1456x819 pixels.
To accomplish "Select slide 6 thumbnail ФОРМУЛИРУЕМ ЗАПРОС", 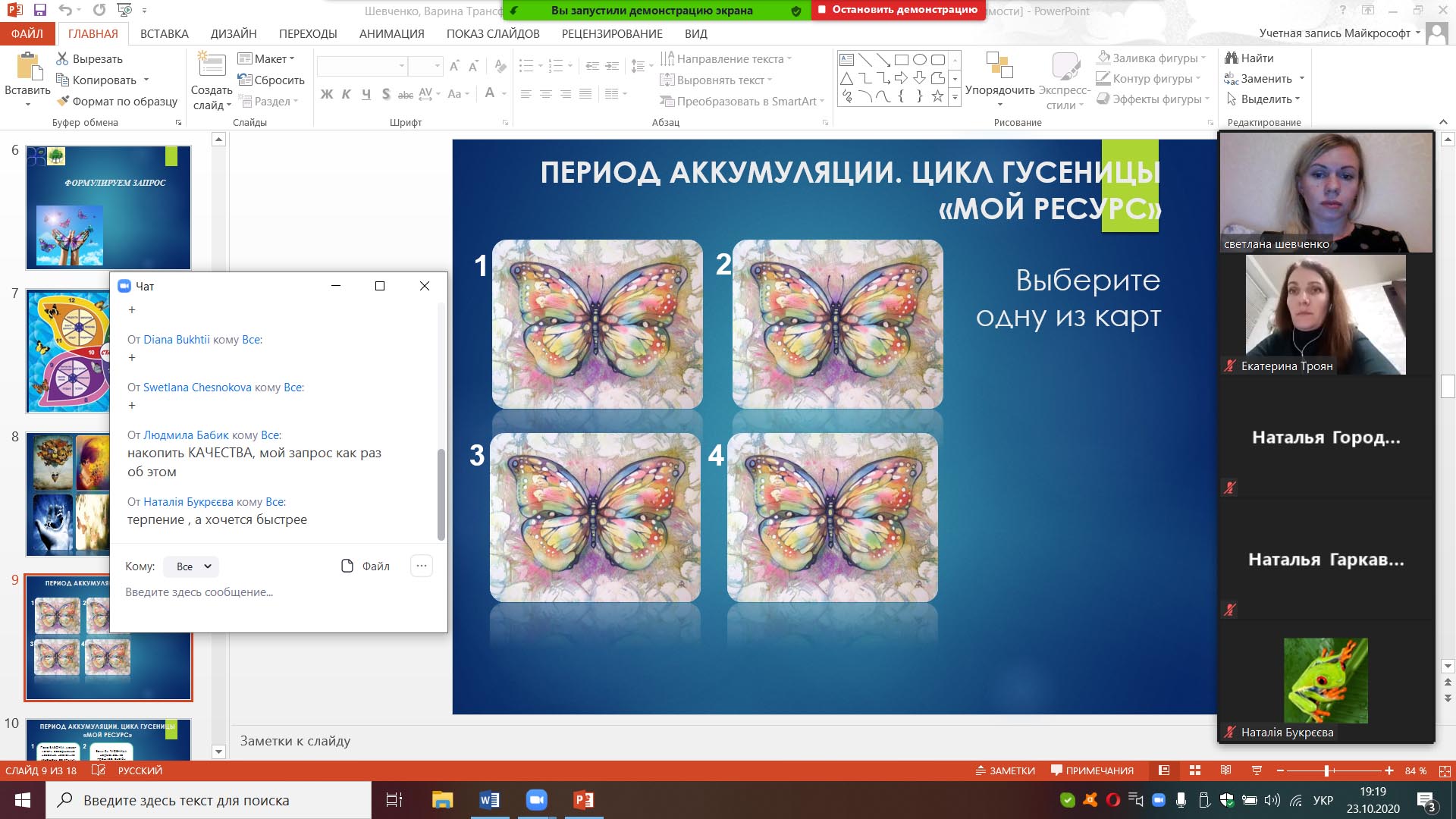I will click(x=108, y=209).
